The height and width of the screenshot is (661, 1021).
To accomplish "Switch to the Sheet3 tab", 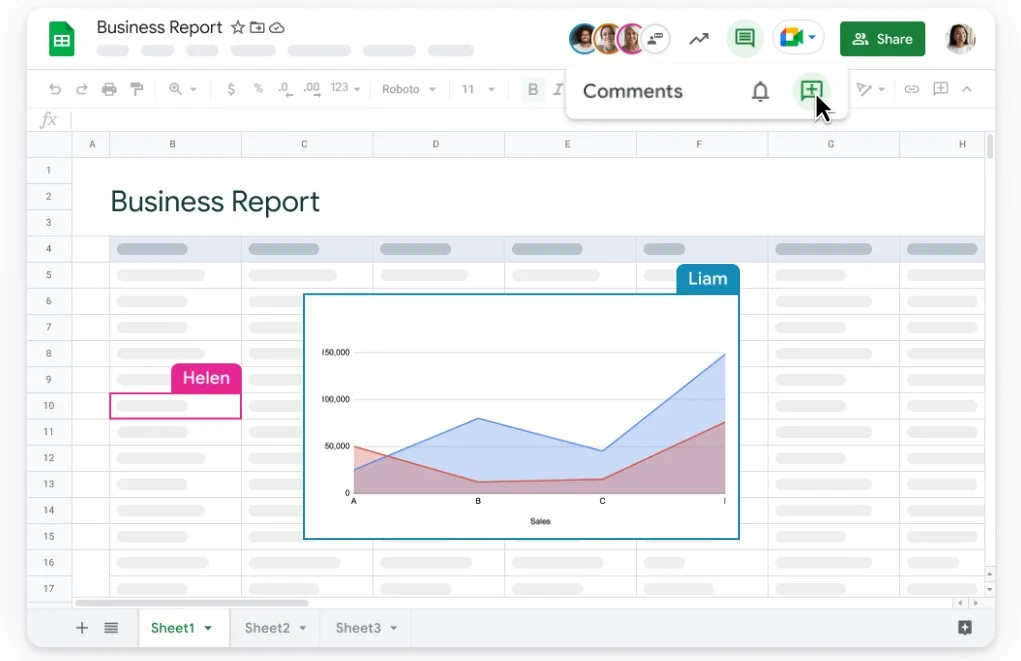I will [x=366, y=628].
